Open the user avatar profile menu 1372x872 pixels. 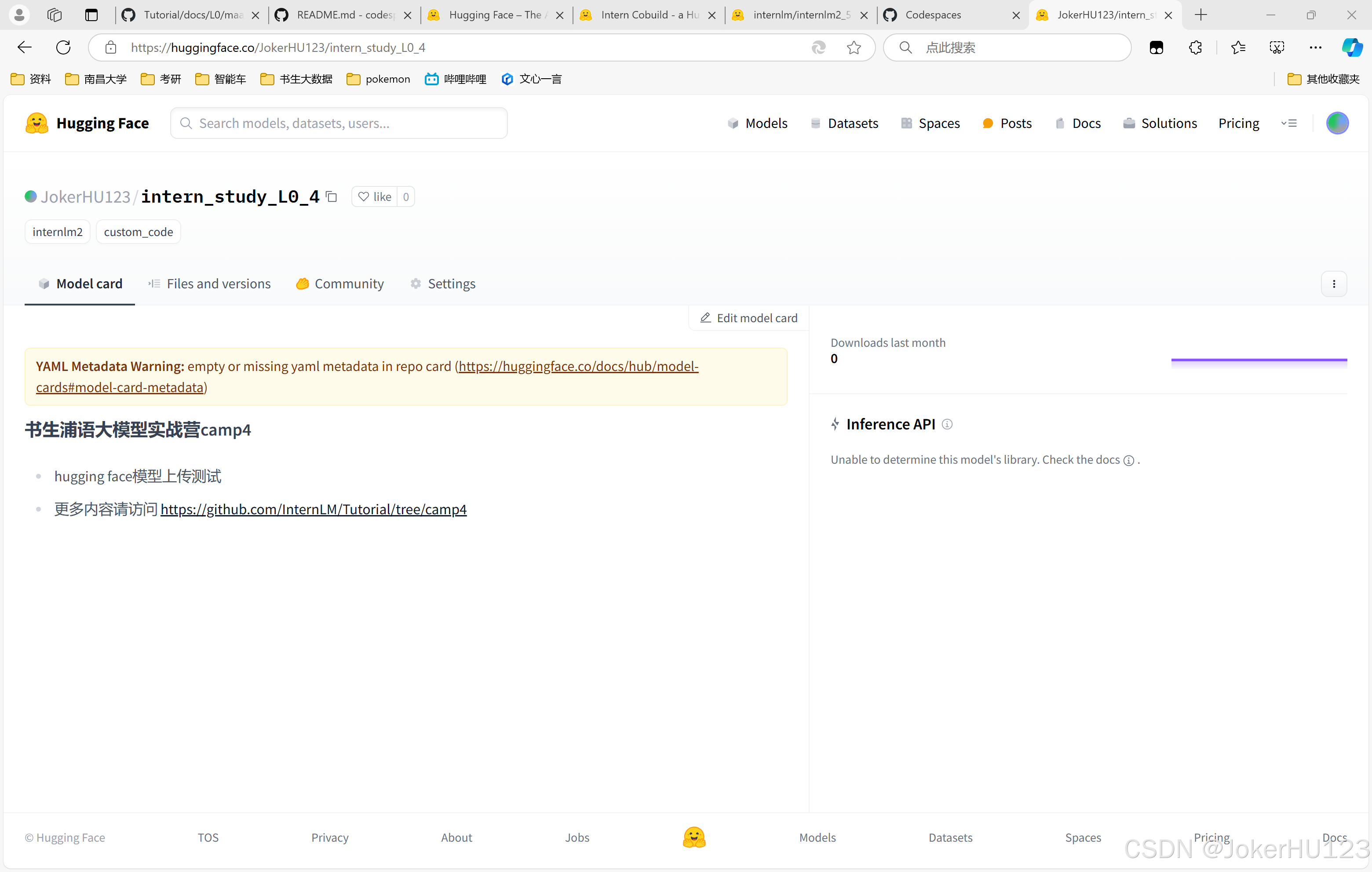pyautogui.click(x=1337, y=123)
